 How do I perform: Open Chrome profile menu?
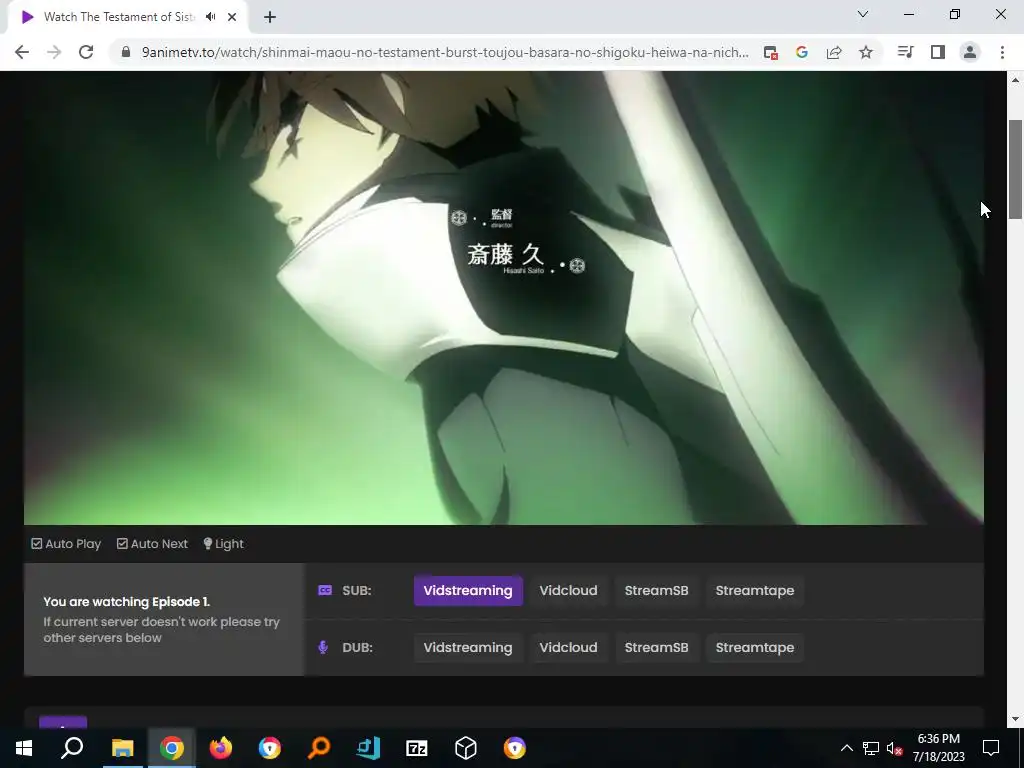(970, 52)
